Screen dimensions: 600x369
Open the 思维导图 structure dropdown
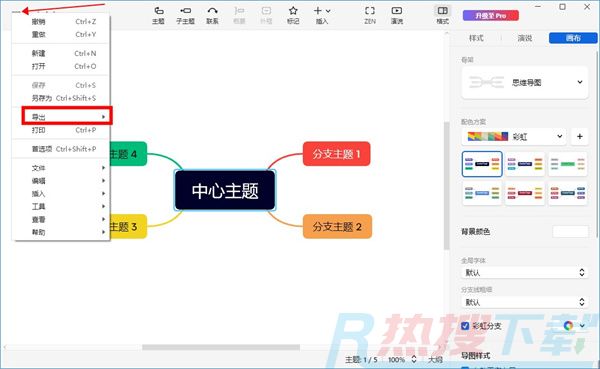[525, 82]
